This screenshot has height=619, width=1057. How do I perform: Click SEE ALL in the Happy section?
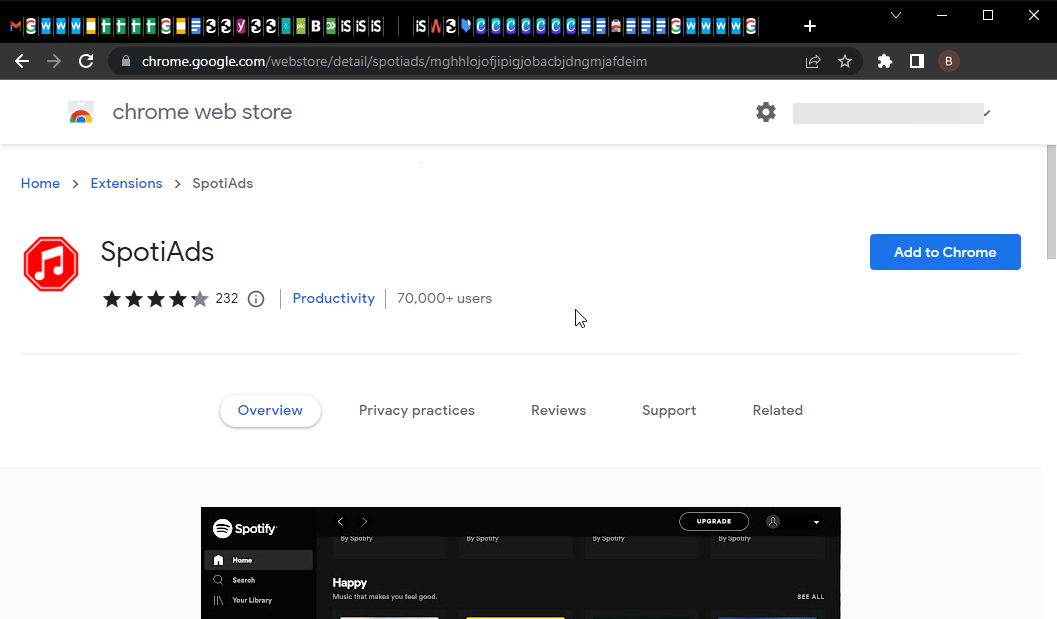810,597
